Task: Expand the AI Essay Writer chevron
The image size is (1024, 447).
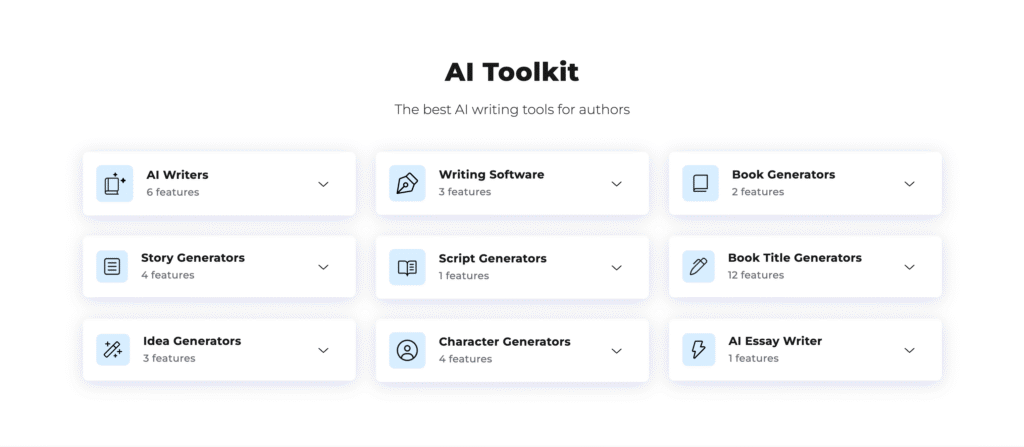Action: [x=909, y=350]
